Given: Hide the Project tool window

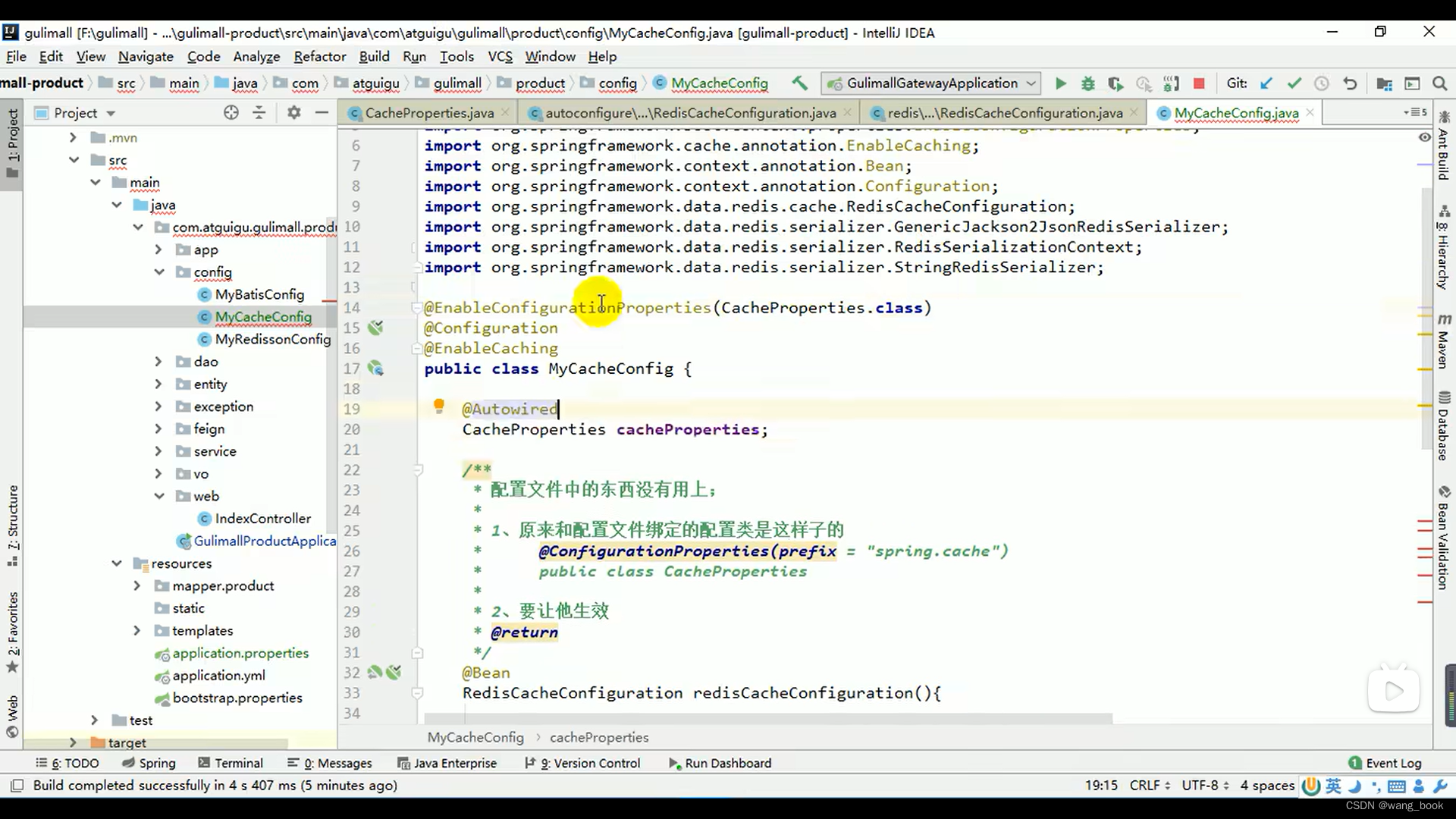Looking at the screenshot, I should [x=322, y=112].
